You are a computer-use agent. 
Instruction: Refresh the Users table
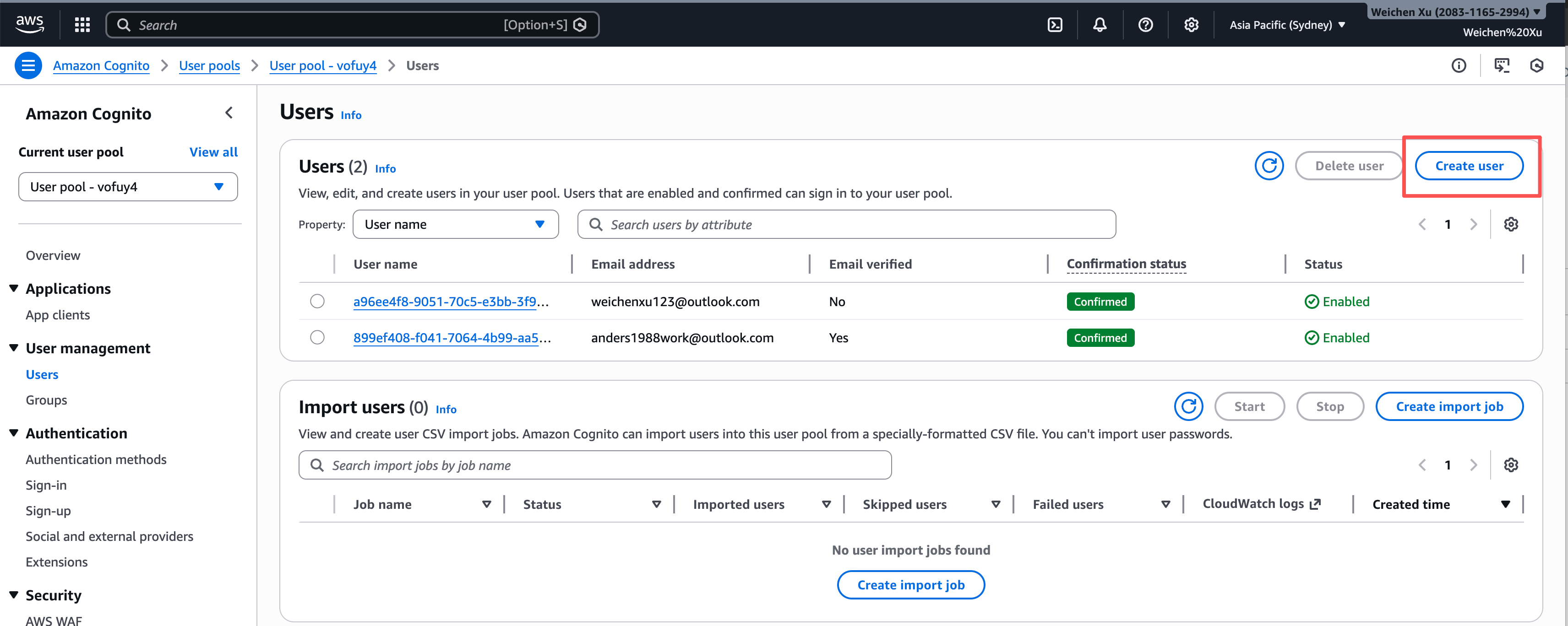[1269, 166]
